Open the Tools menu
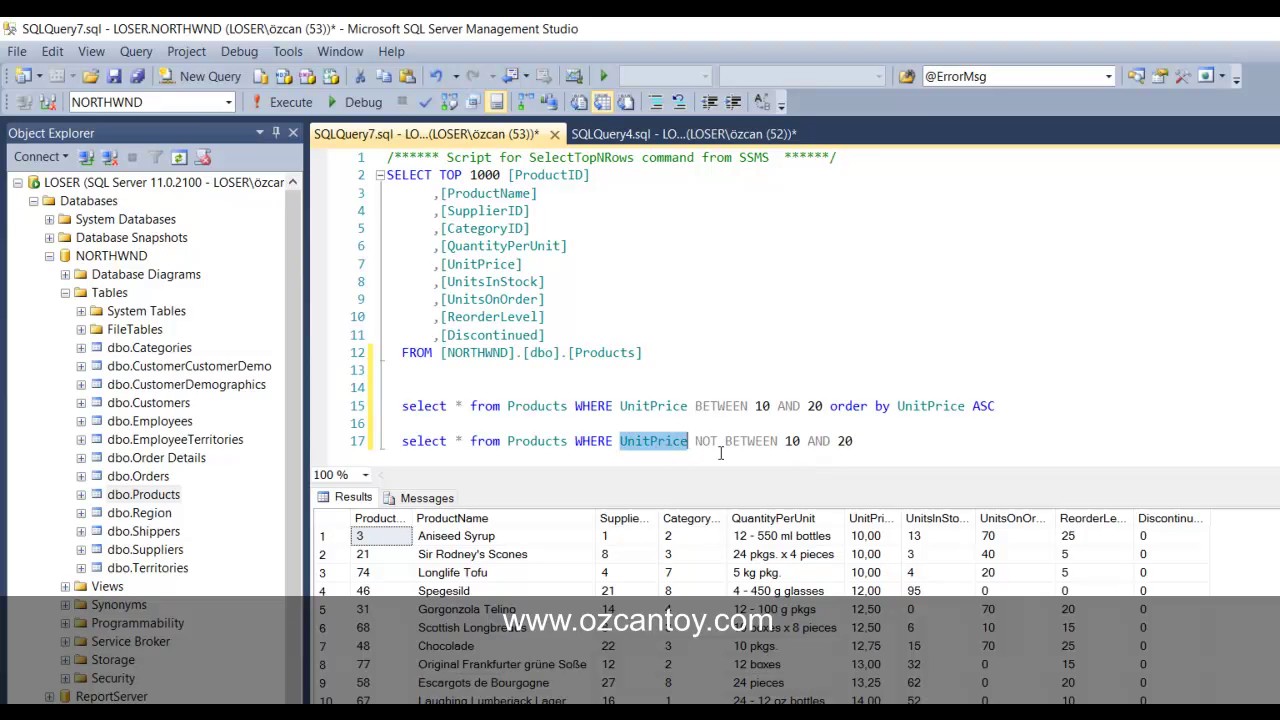Screen dimensions: 1280x720 point(287,51)
